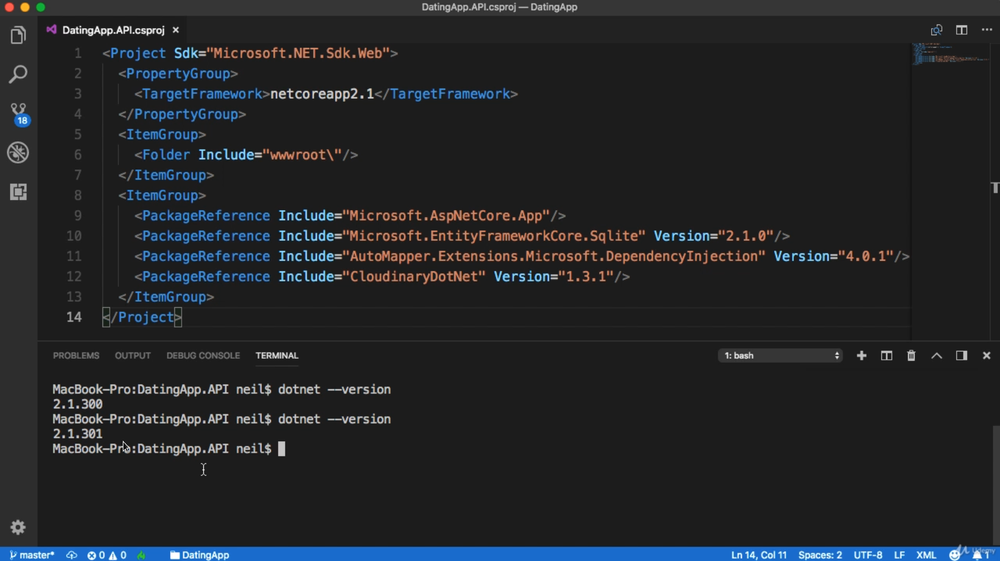
Task: Open the Search view in activity bar
Action: click(x=18, y=75)
